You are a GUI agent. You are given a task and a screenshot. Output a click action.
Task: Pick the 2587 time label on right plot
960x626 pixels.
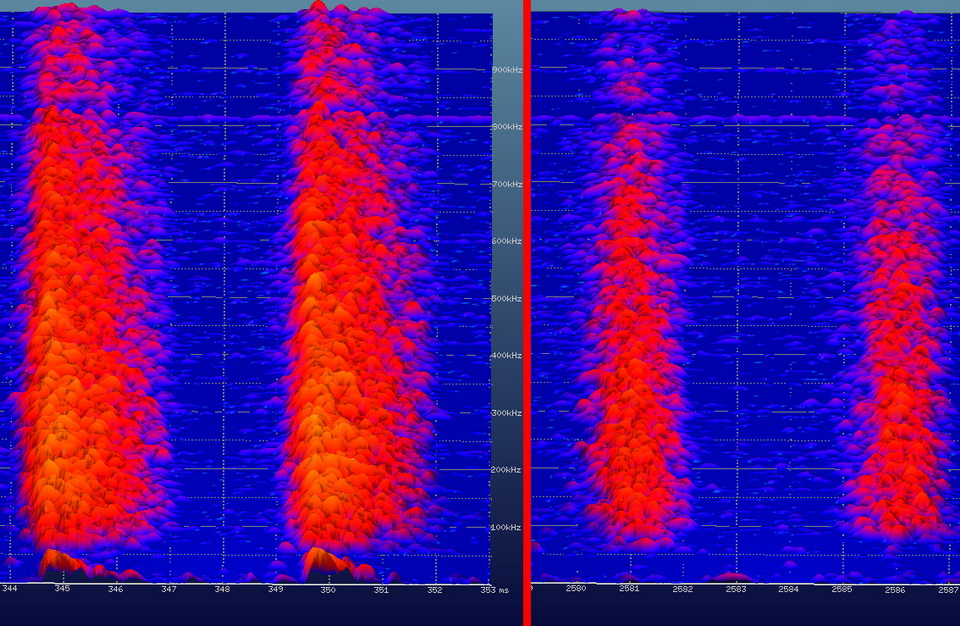tap(948, 590)
